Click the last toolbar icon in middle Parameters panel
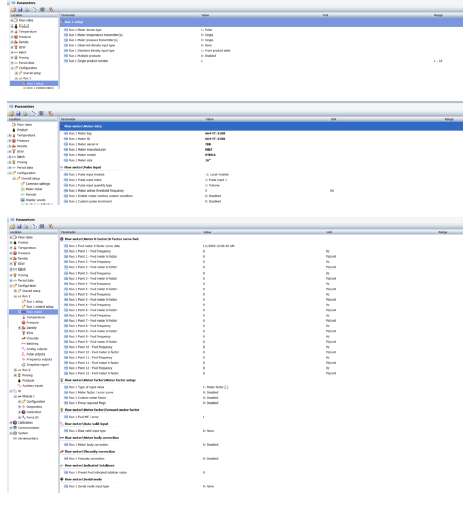This screenshot has width=475, height=522. 51,114
